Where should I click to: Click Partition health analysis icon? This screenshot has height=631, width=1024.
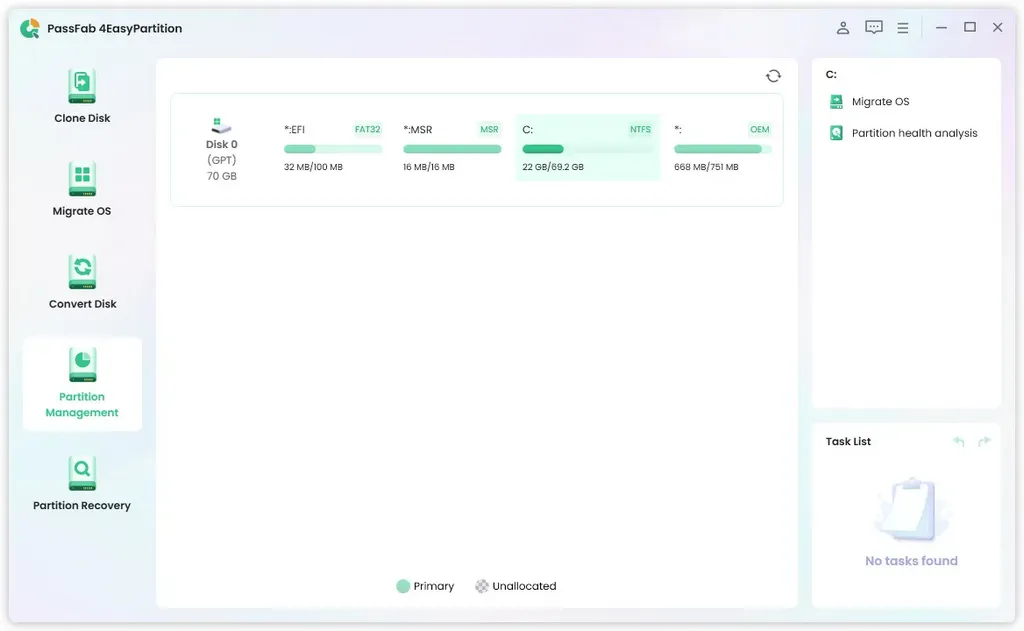836,133
